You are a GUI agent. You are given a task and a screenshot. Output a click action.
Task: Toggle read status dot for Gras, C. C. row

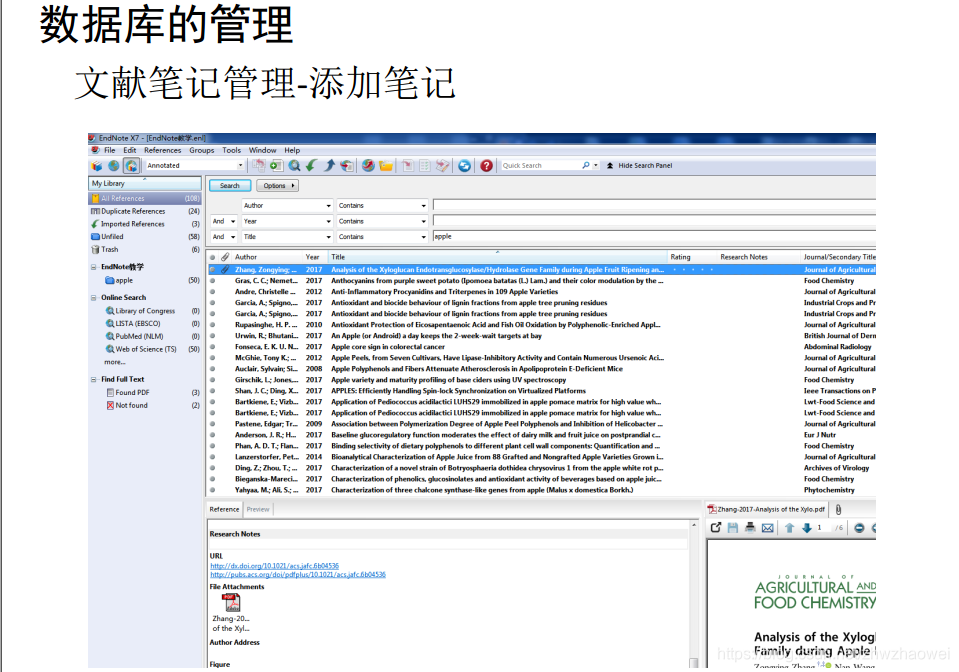pos(213,281)
